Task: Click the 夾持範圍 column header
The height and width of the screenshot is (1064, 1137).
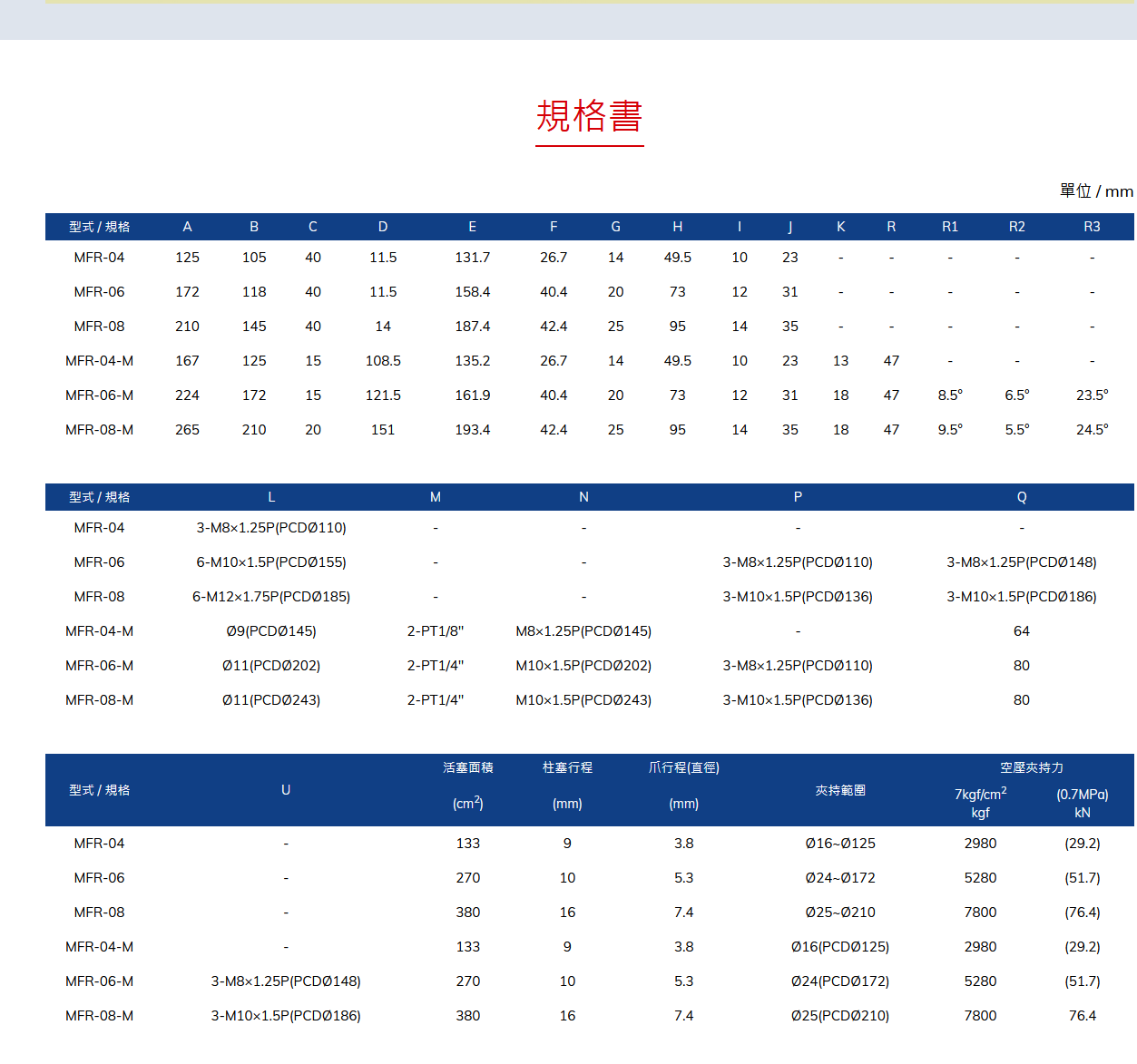Action: [841, 790]
